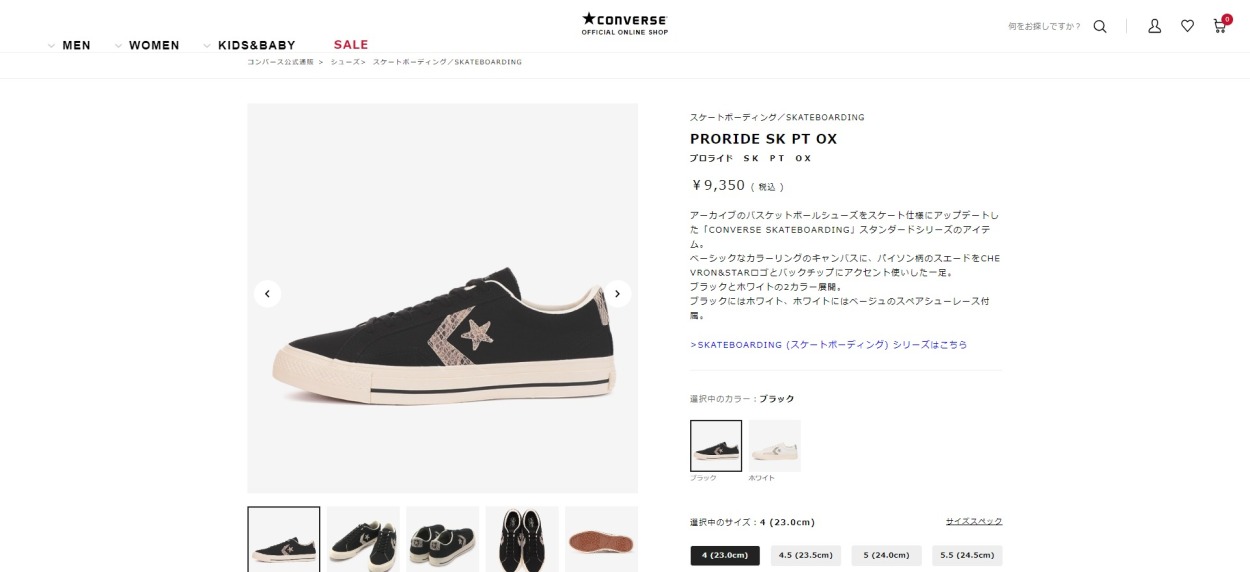Image resolution: width=1250 pixels, height=572 pixels.
Task: Open the user account icon
Action: (1154, 26)
